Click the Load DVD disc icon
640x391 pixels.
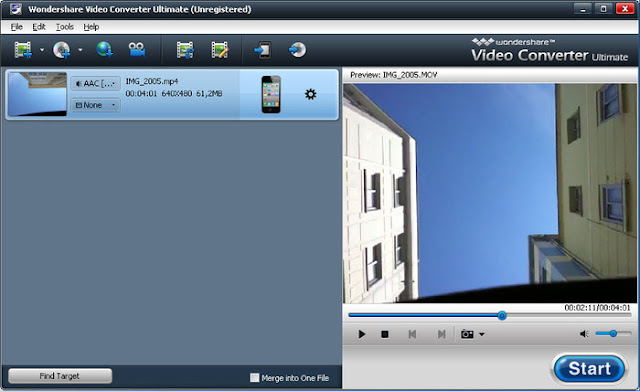62,50
